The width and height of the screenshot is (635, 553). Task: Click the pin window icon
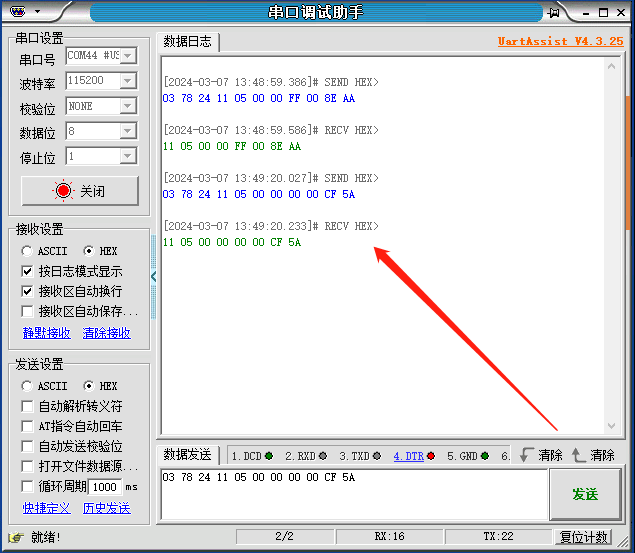click(x=553, y=13)
